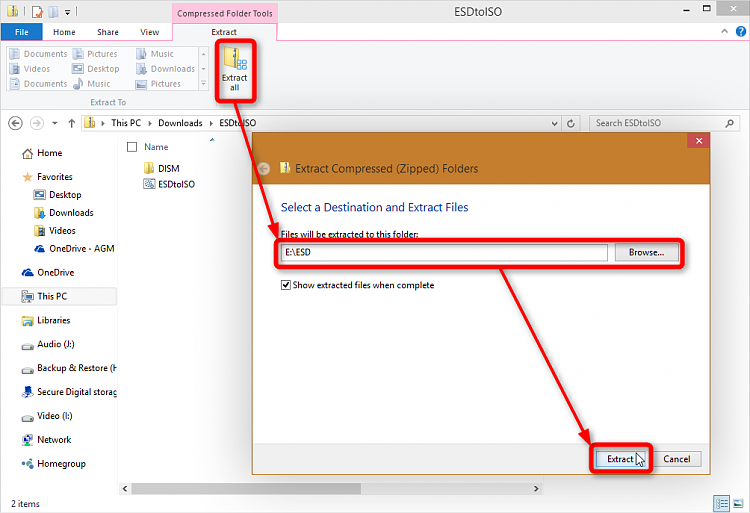This screenshot has width=750, height=513.
Task: Click the search magnifier icon
Action: tap(729, 123)
